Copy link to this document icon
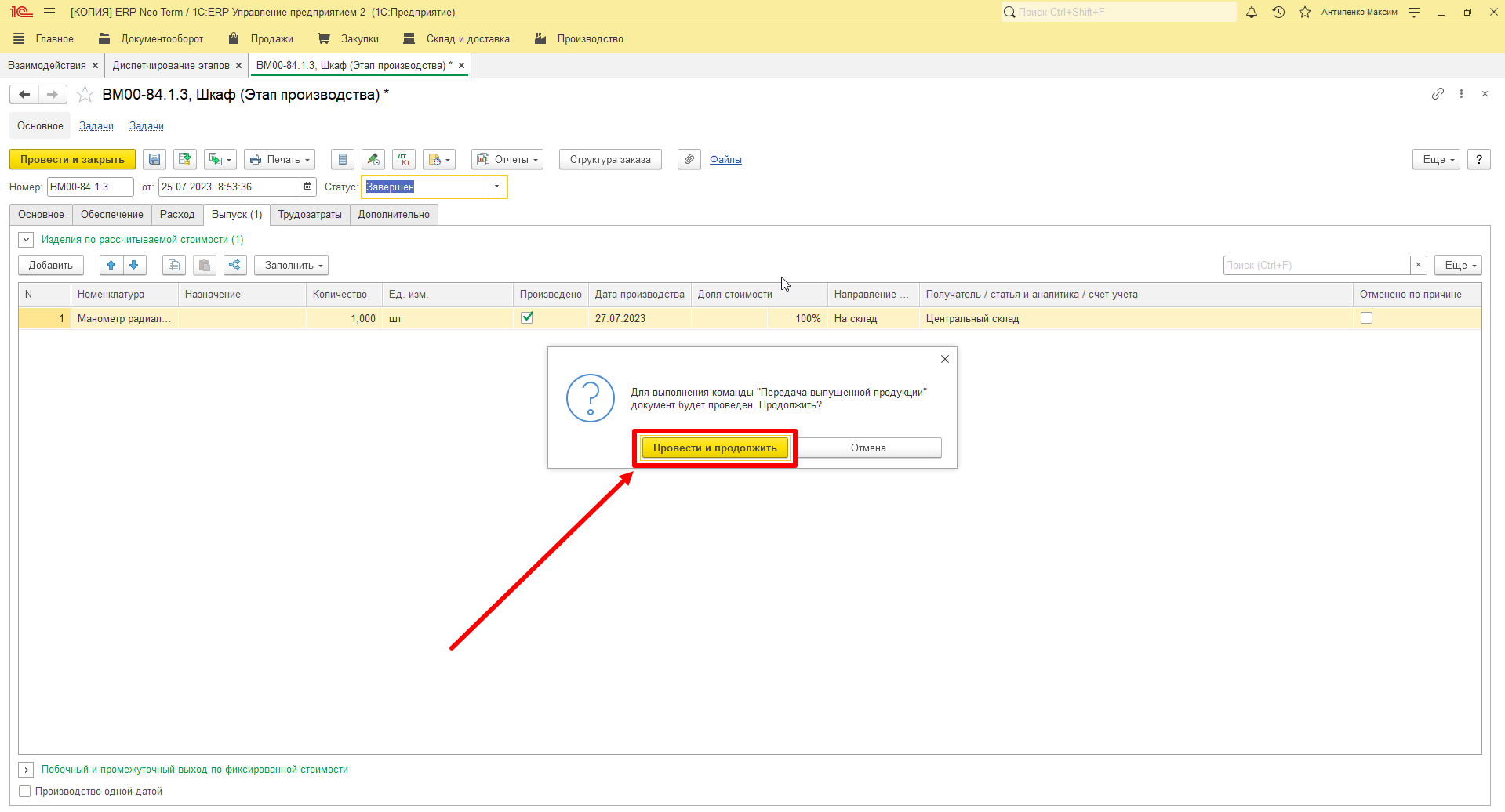Image resolution: width=1505 pixels, height=812 pixels. 1438,93
